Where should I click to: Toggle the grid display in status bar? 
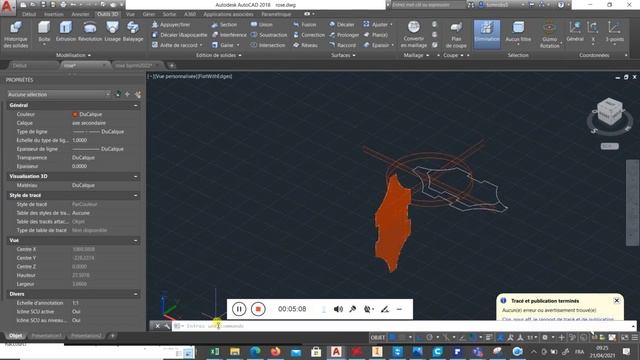393,338
